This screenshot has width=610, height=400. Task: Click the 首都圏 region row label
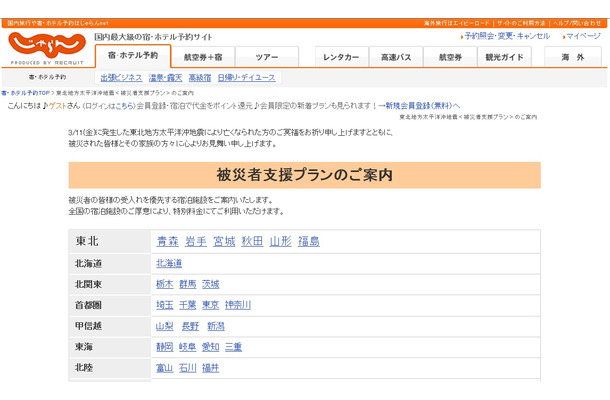[x=88, y=305]
